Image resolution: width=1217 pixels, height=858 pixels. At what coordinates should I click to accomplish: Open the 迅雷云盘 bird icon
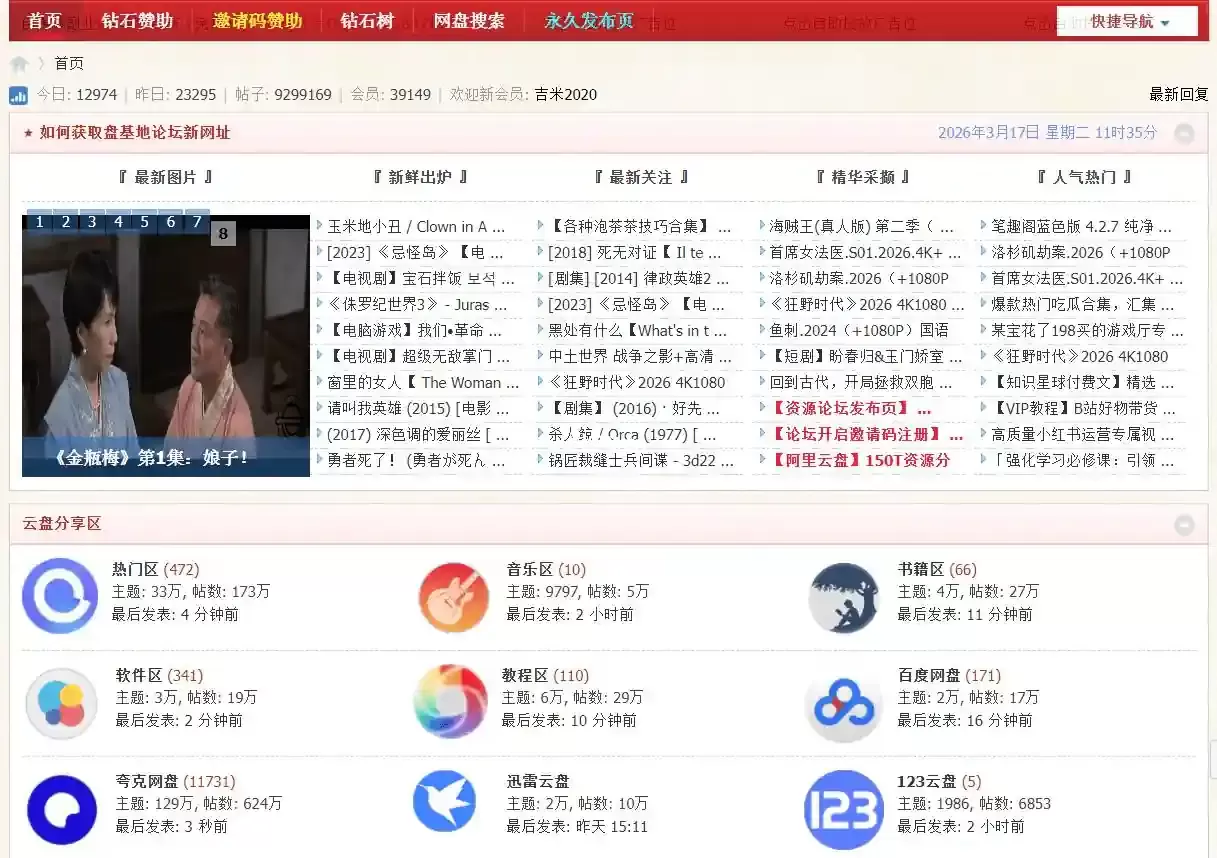tap(445, 802)
